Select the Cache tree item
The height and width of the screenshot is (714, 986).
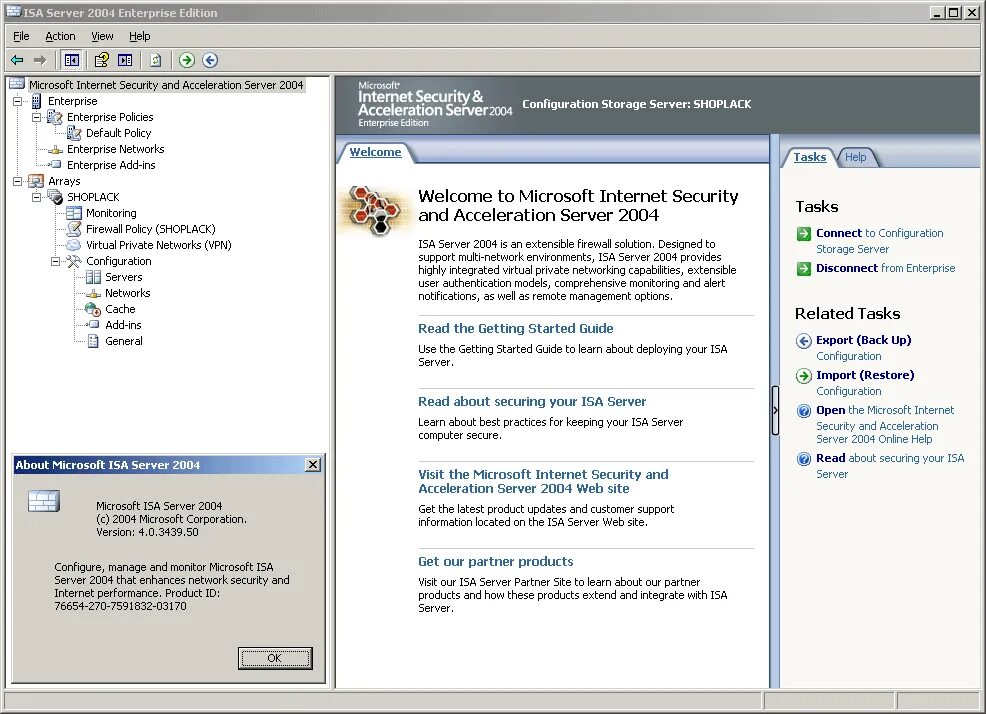[120, 309]
